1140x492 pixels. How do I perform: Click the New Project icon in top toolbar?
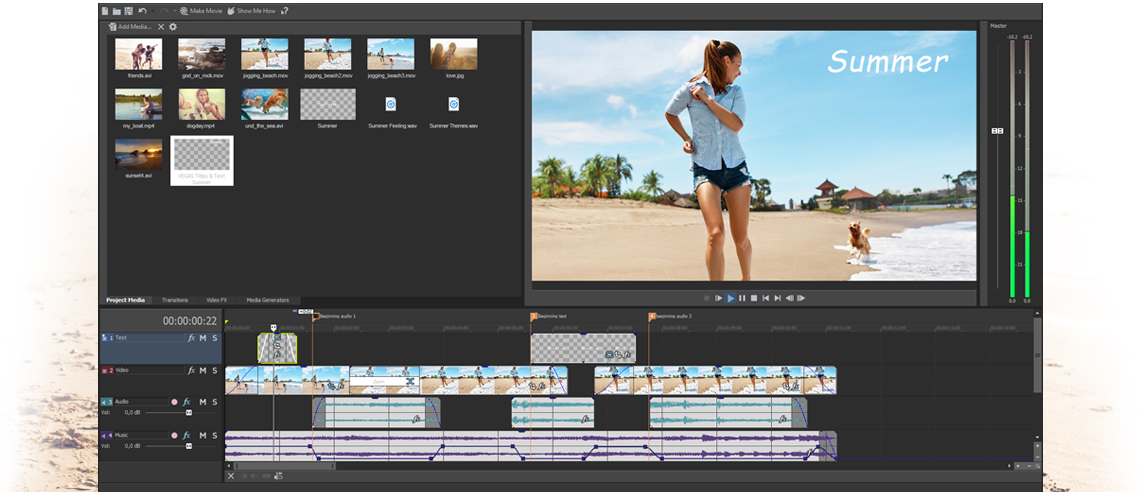click(105, 11)
